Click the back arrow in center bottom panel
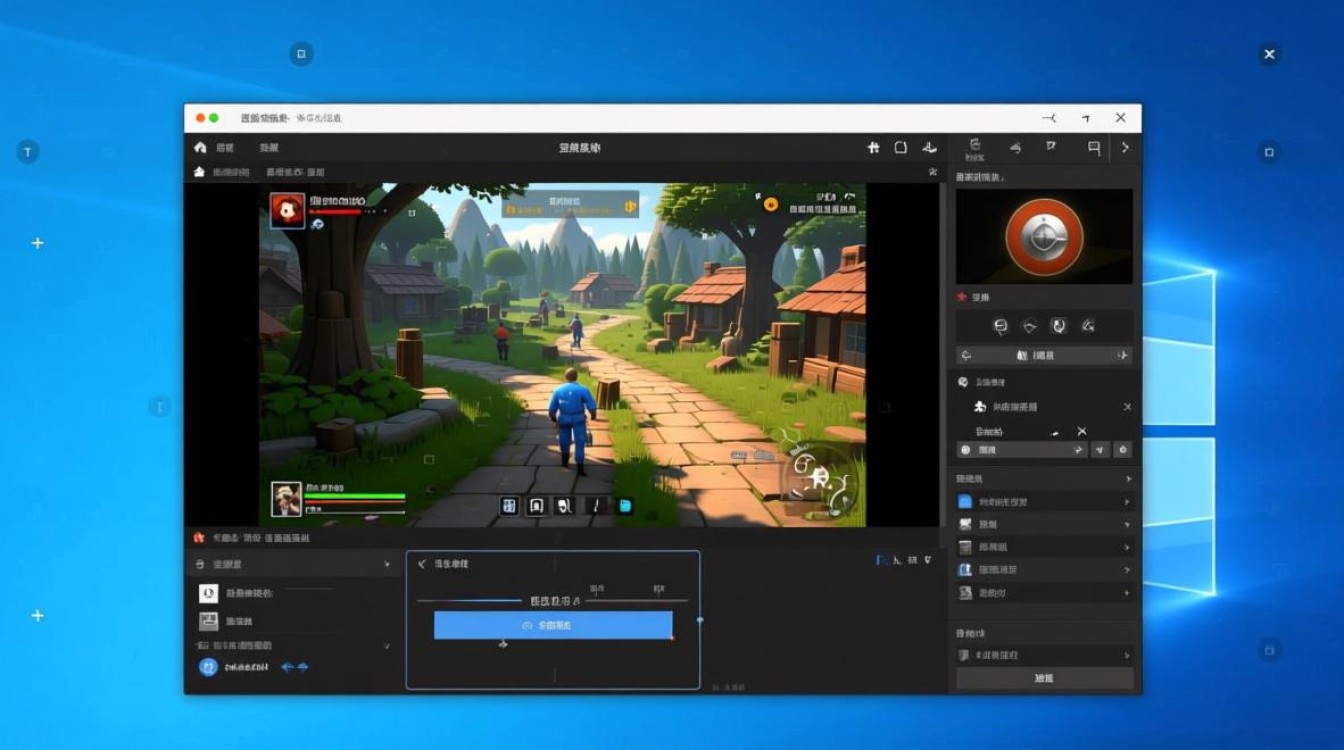Viewport: 1344px width, 750px height. 421,564
